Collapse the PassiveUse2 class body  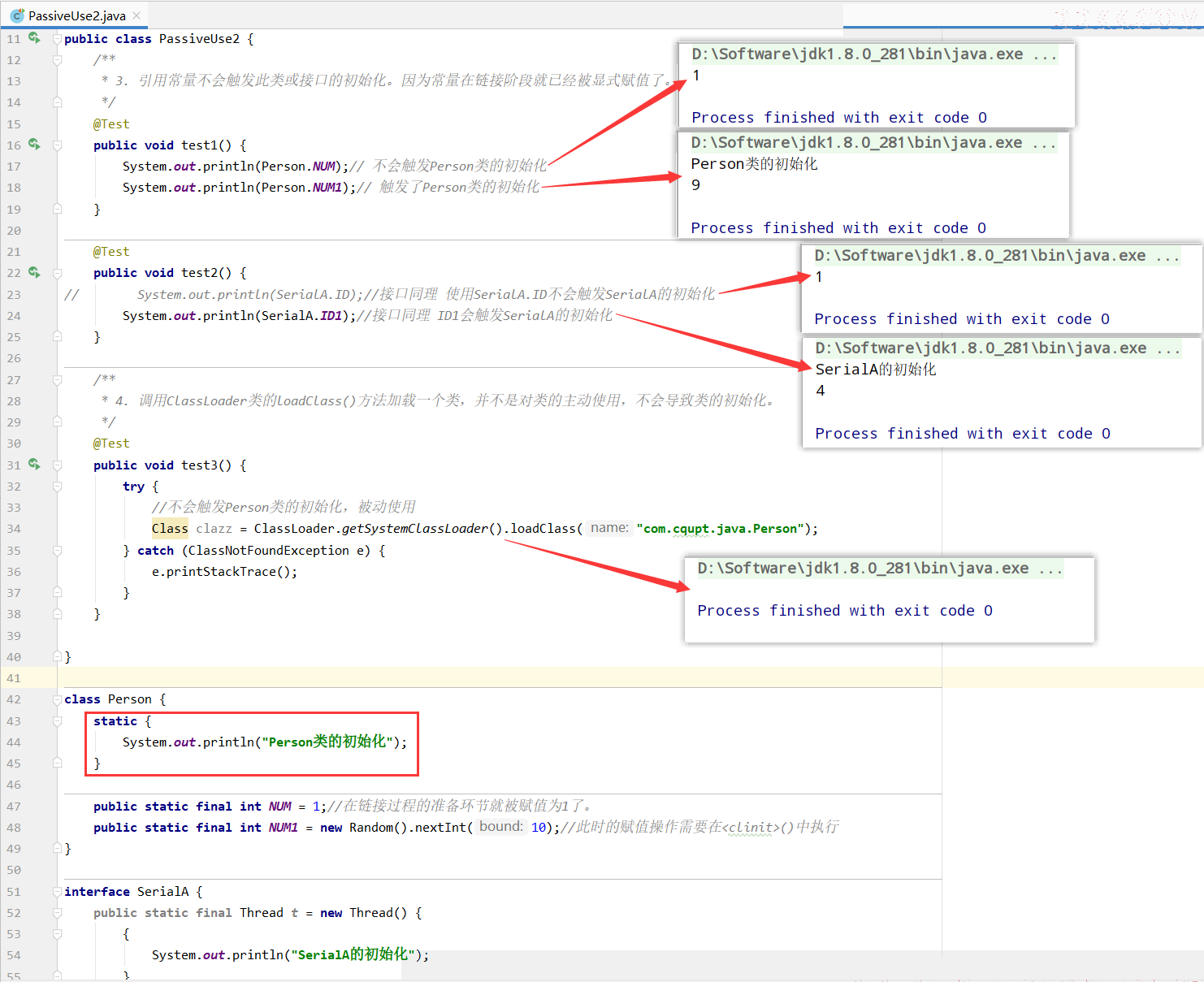pos(57,39)
